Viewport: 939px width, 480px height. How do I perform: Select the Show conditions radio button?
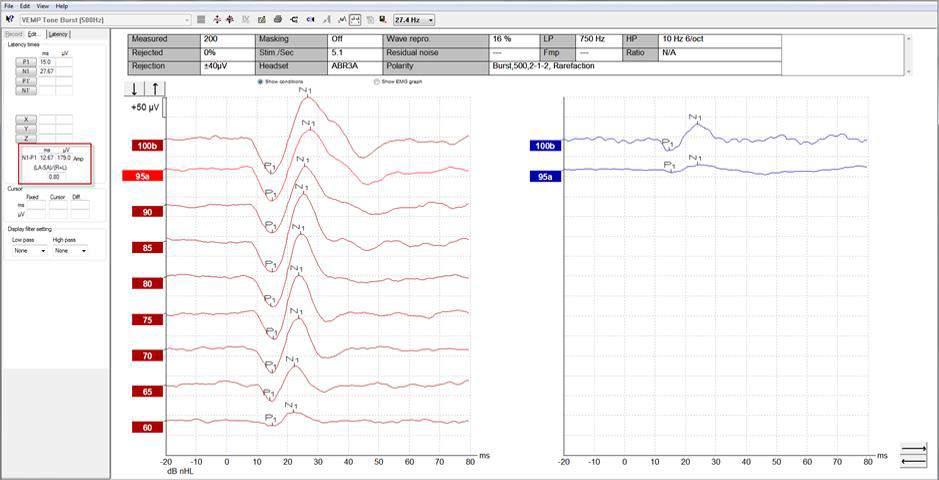(x=261, y=81)
